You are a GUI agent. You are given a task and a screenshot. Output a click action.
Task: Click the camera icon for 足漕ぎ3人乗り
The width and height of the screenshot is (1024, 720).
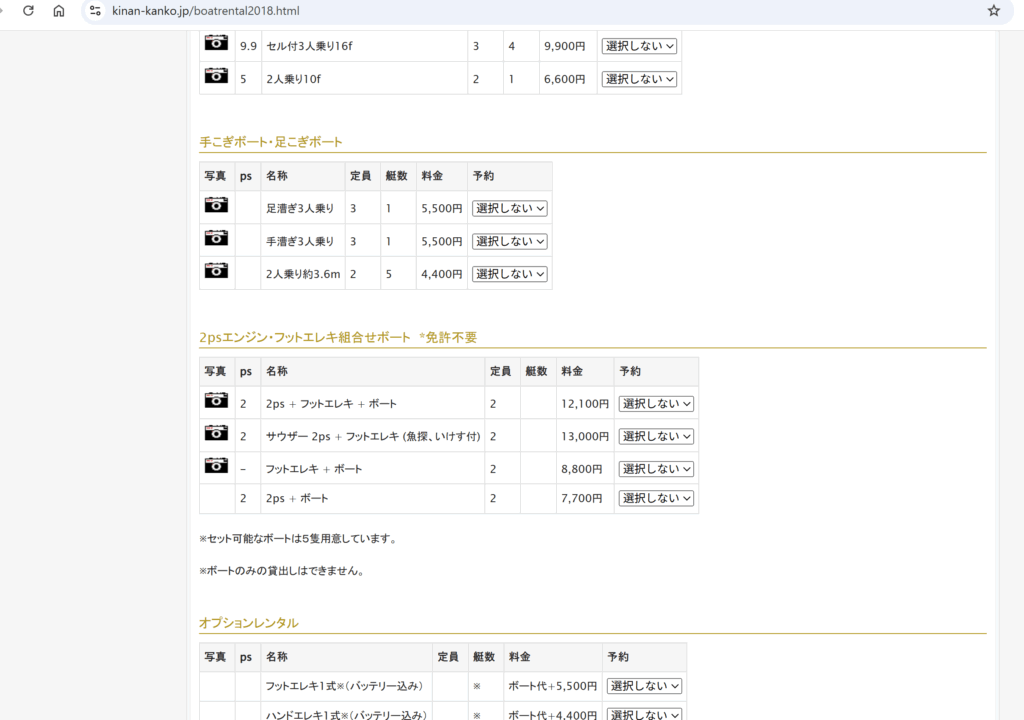[216, 205]
